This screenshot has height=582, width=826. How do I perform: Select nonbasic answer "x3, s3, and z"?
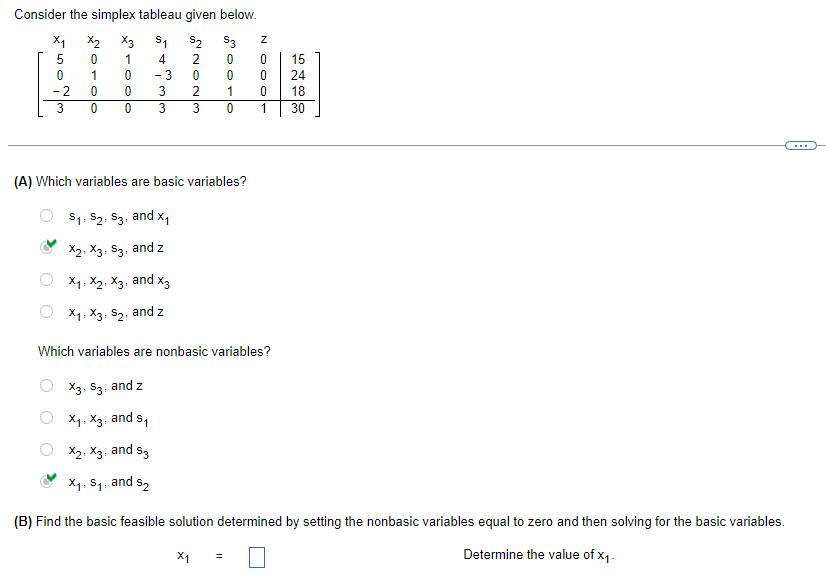coord(46,385)
